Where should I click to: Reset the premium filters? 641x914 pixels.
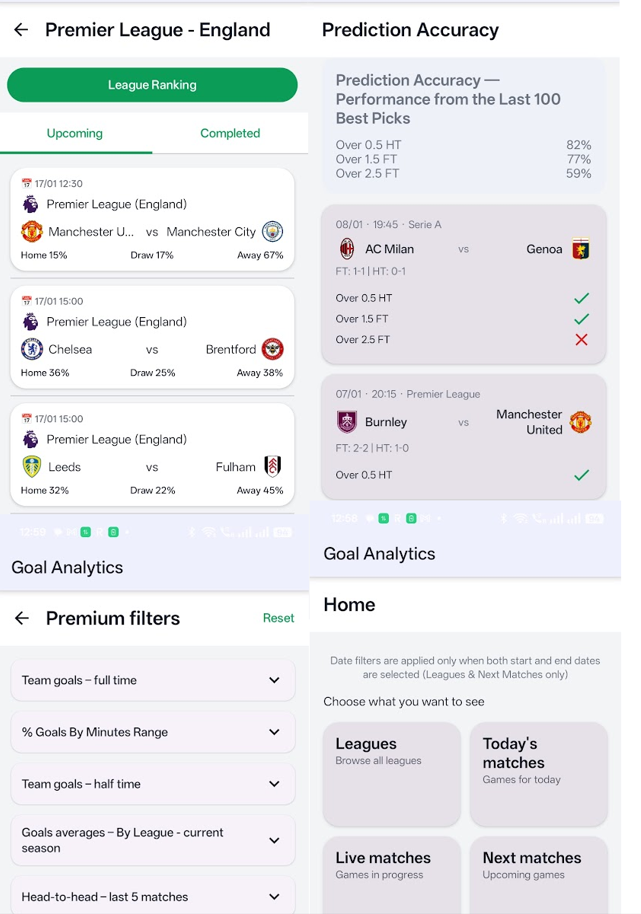click(278, 618)
